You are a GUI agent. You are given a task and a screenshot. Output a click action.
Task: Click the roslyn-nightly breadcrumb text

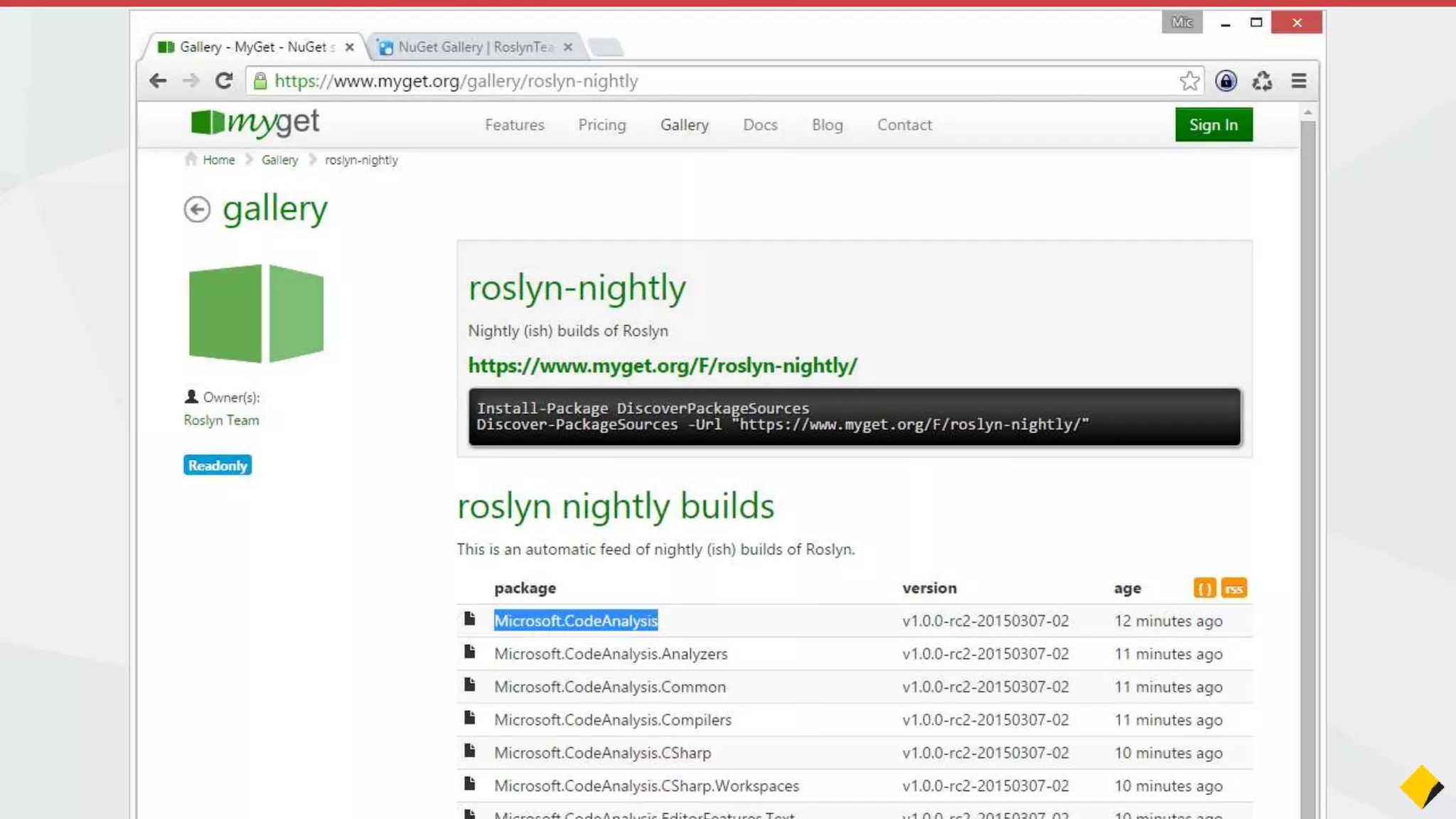tap(361, 160)
